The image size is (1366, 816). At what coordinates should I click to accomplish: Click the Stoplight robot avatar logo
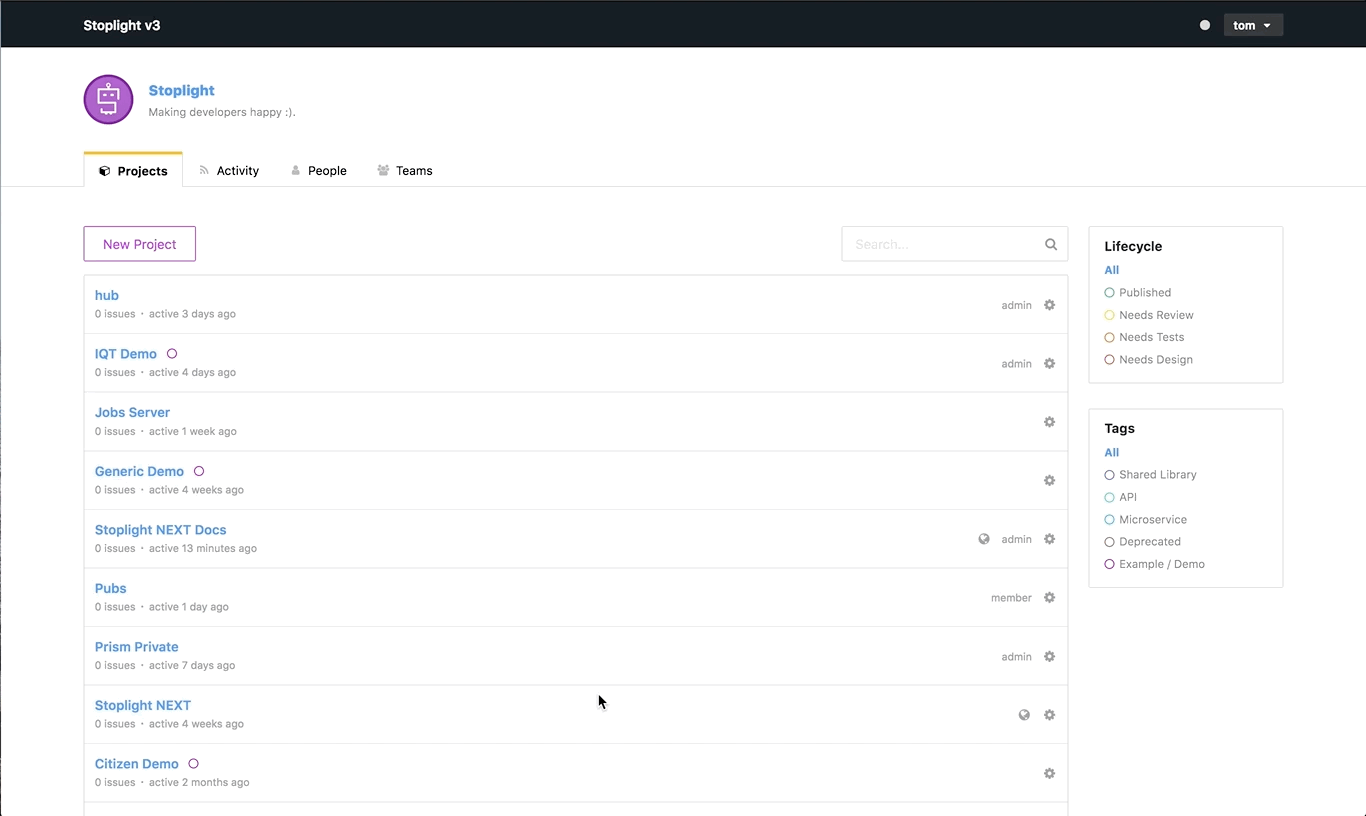(108, 99)
